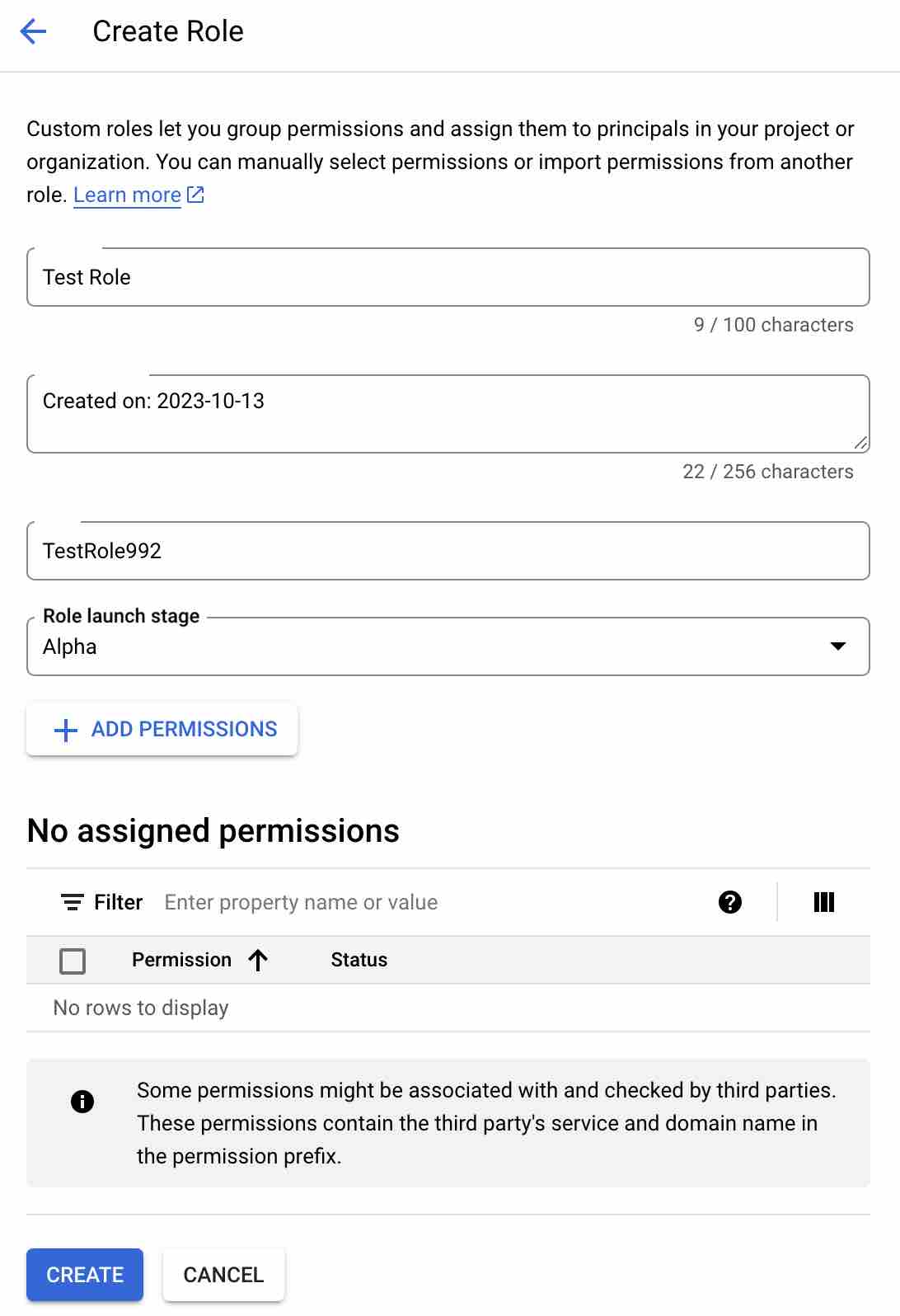Click the description field with Created on text

448,413
